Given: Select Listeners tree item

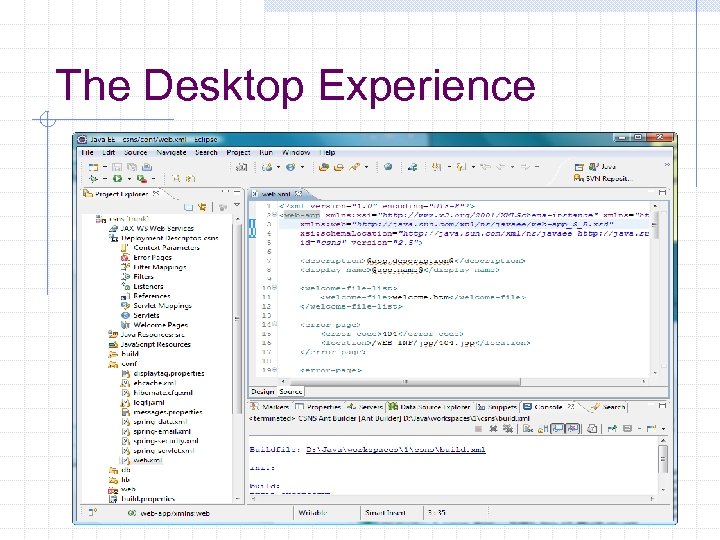Looking at the screenshot, I should tap(142, 287).
